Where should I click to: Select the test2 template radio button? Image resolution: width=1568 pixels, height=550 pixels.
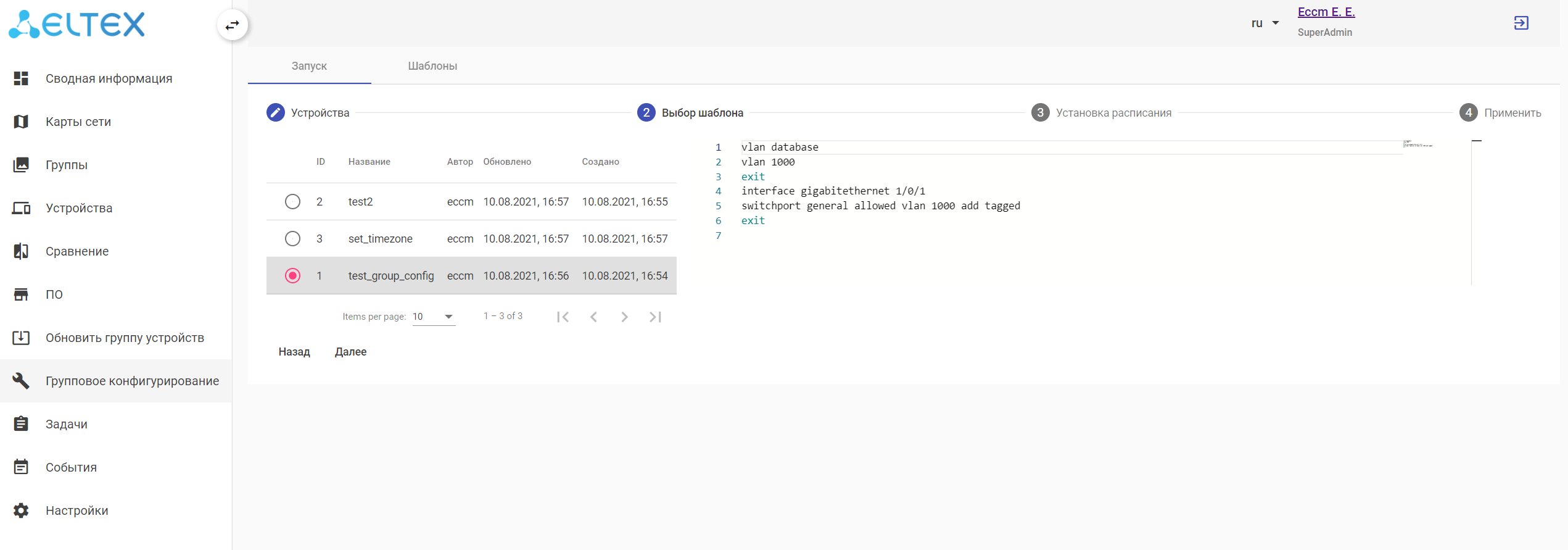click(x=292, y=202)
